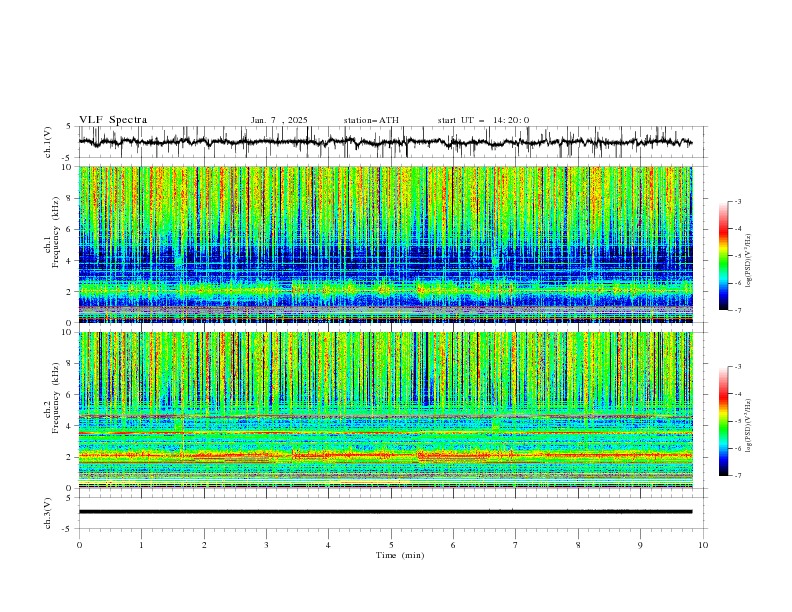Click the '2' minute tick label
This screenshot has height=612, width=792.
(204, 545)
